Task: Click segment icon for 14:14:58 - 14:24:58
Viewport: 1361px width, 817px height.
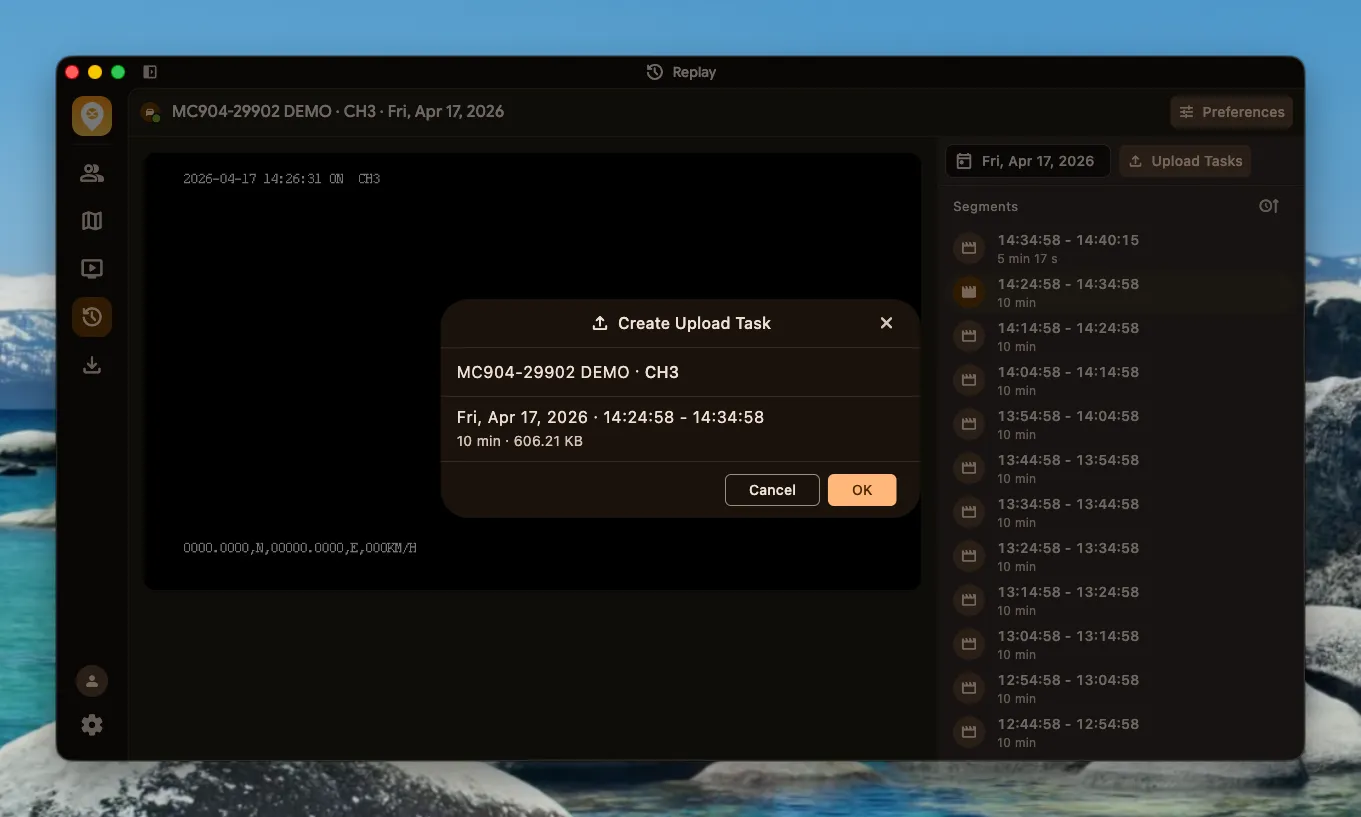Action: pos(968,336)
